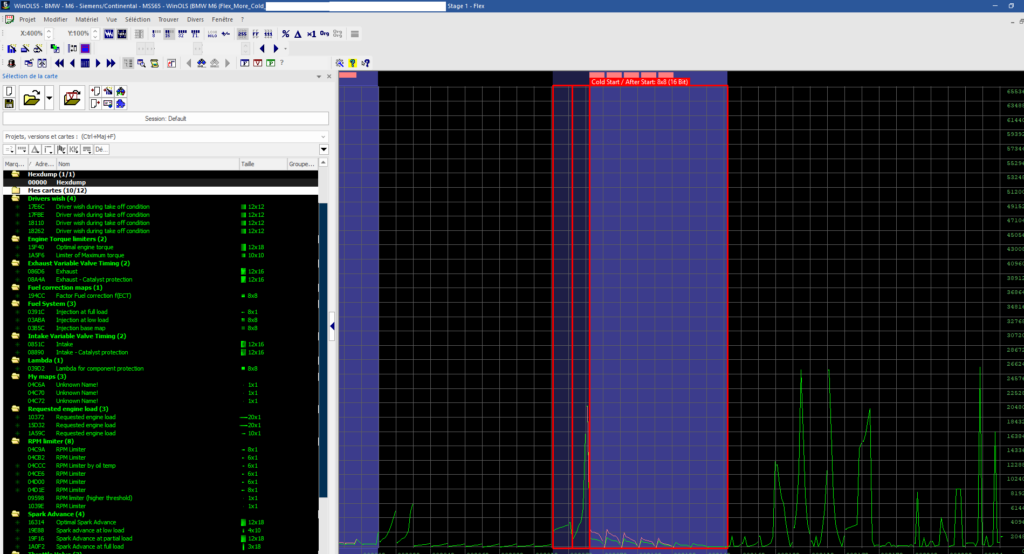Click the save disk icon in map selection
Viewport: 1024px width, 554px height.
[x=9, y=103]
